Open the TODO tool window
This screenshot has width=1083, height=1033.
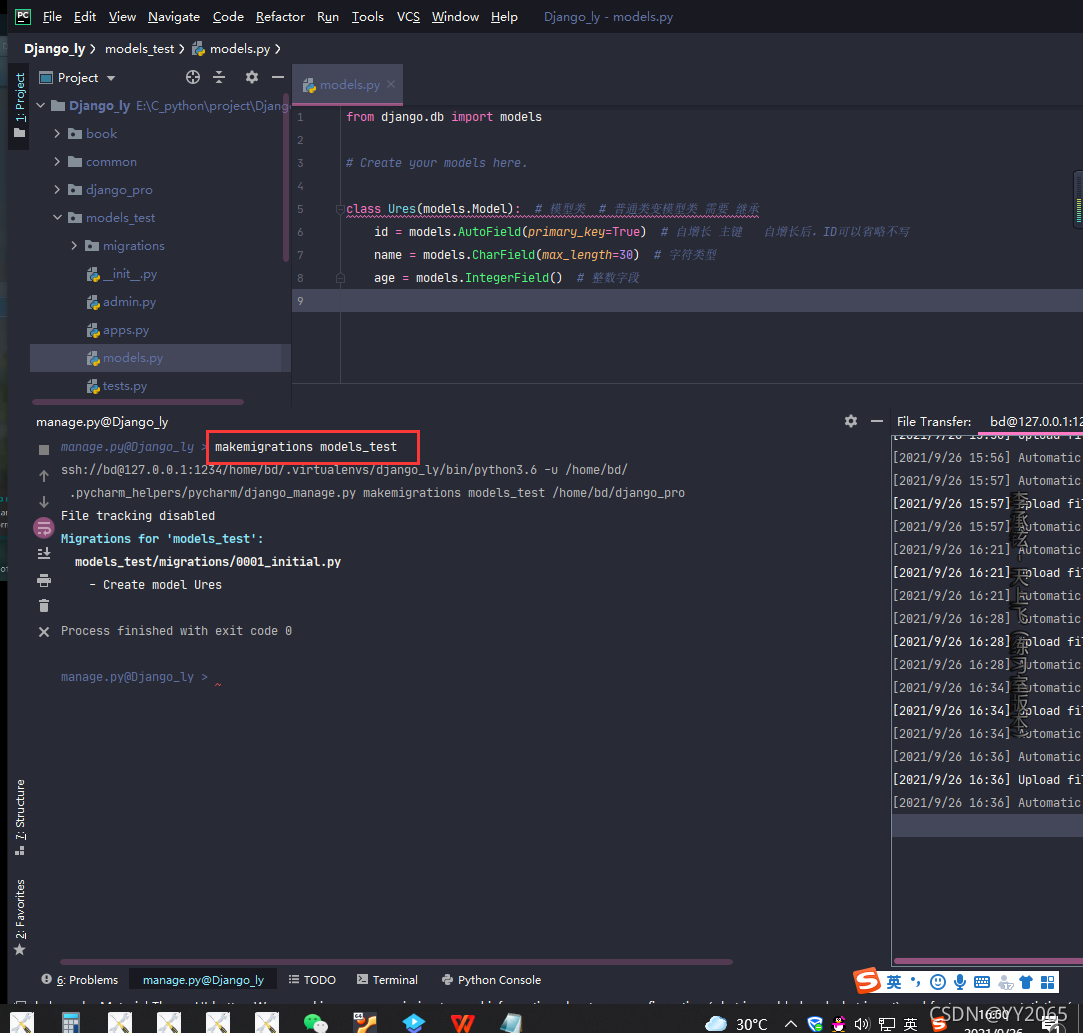click(x=312, y=980)
